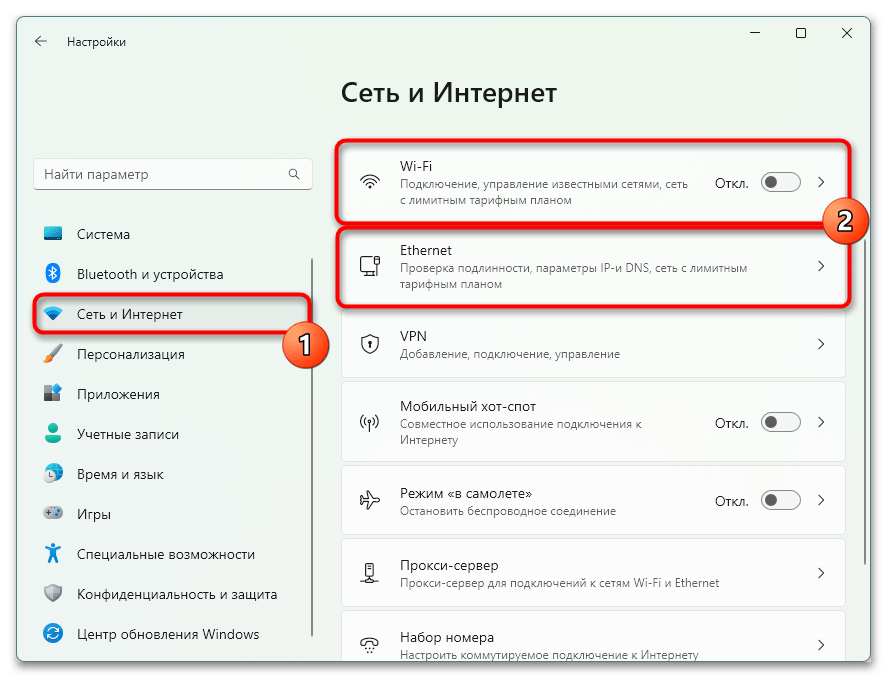Open Режим «в самолете» chevron
The height and width of the screenshot is (678, 887).
pyautogui.click(x=821, y=500)
